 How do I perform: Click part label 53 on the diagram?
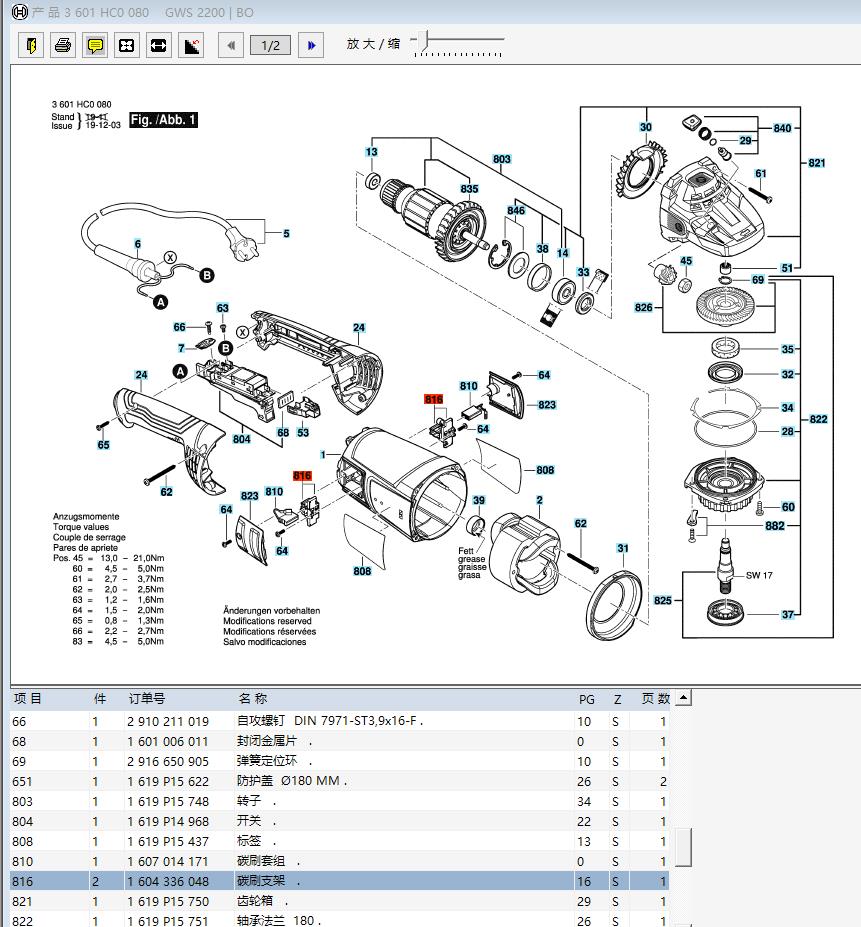coord(303,432)
